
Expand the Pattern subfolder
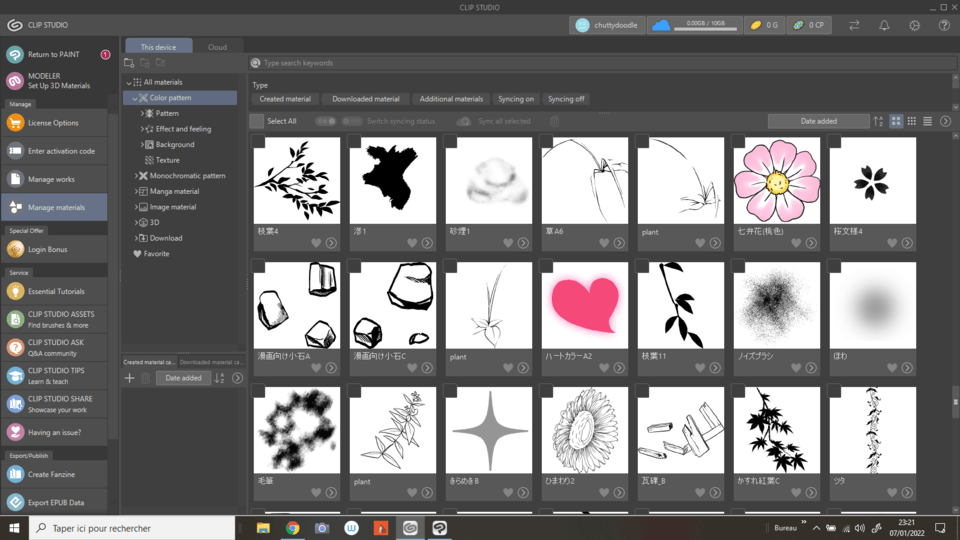pos(142,113)
